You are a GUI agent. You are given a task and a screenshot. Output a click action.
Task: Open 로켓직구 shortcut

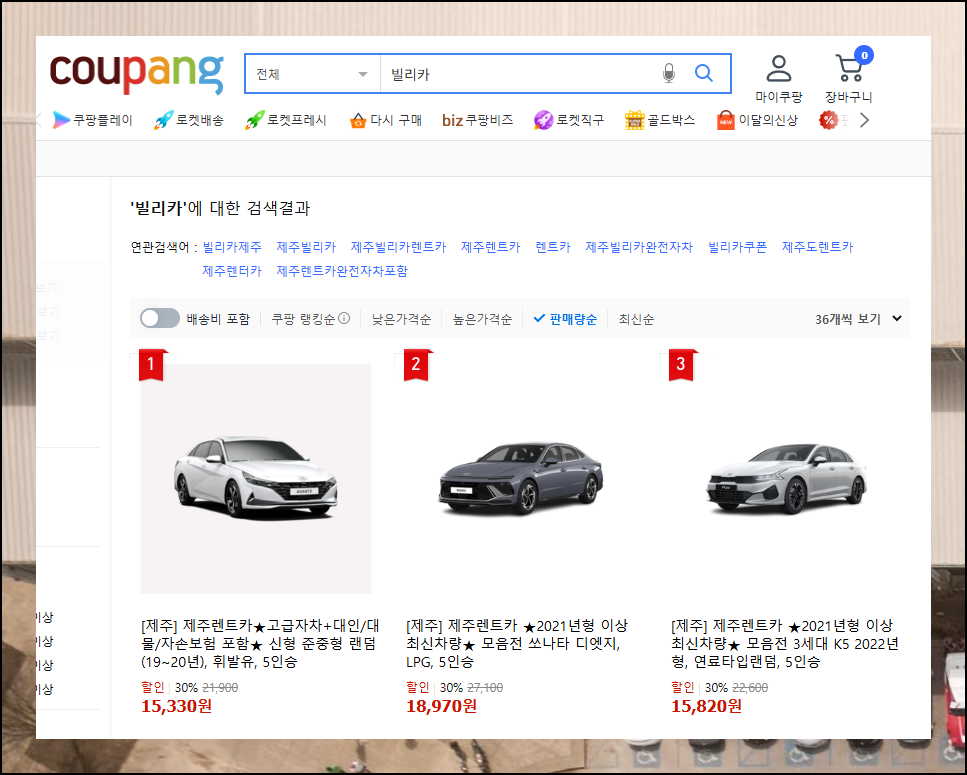click(569, 120)
